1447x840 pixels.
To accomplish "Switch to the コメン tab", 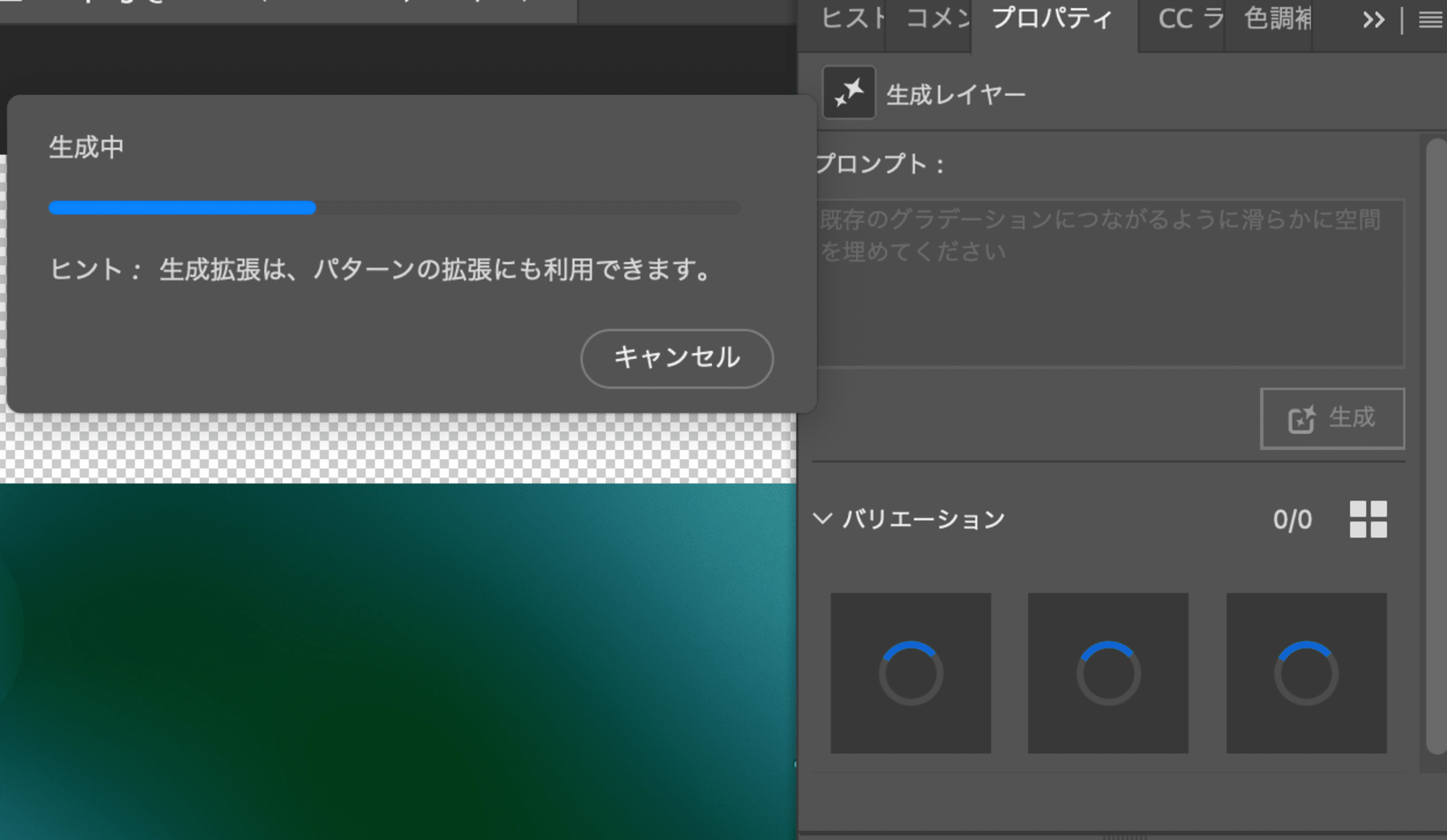I will click(937, 19).
